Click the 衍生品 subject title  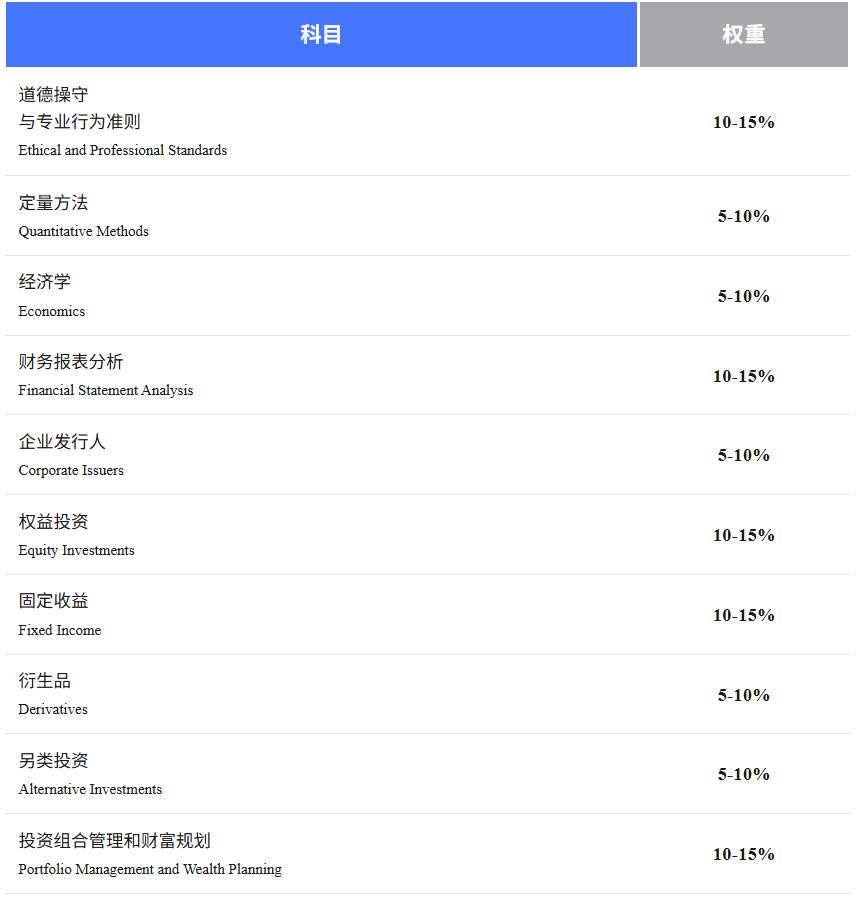pyautogui.click(x=44, y=681)
